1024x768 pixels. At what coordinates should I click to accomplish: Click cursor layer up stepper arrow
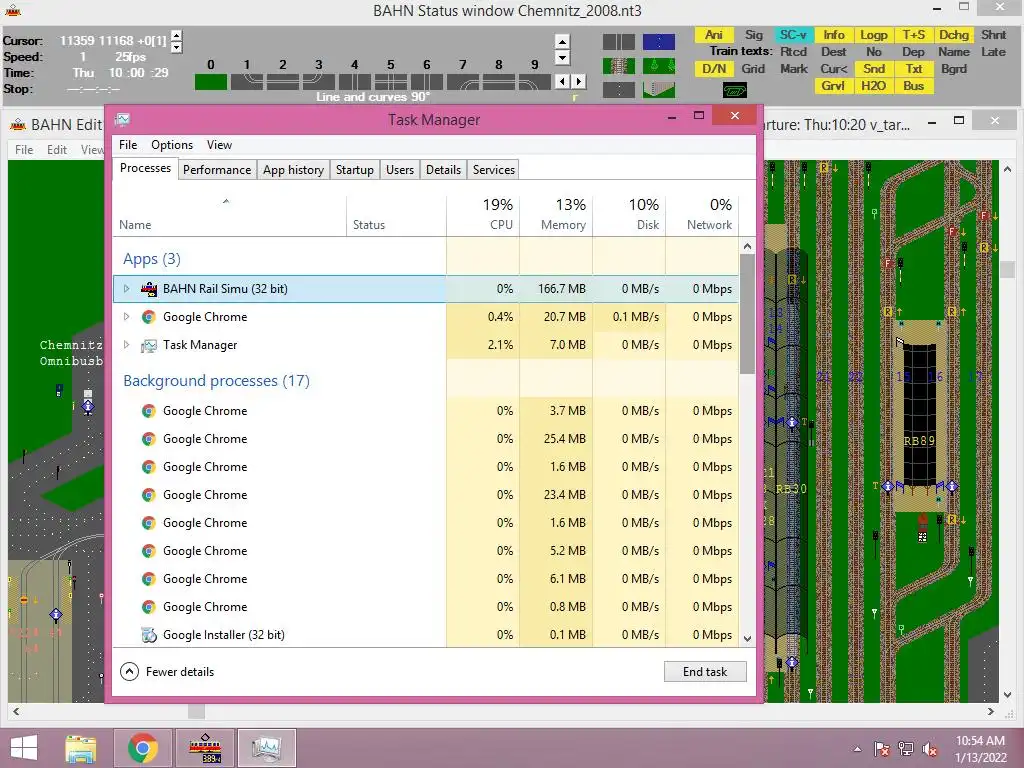point(176,35)
